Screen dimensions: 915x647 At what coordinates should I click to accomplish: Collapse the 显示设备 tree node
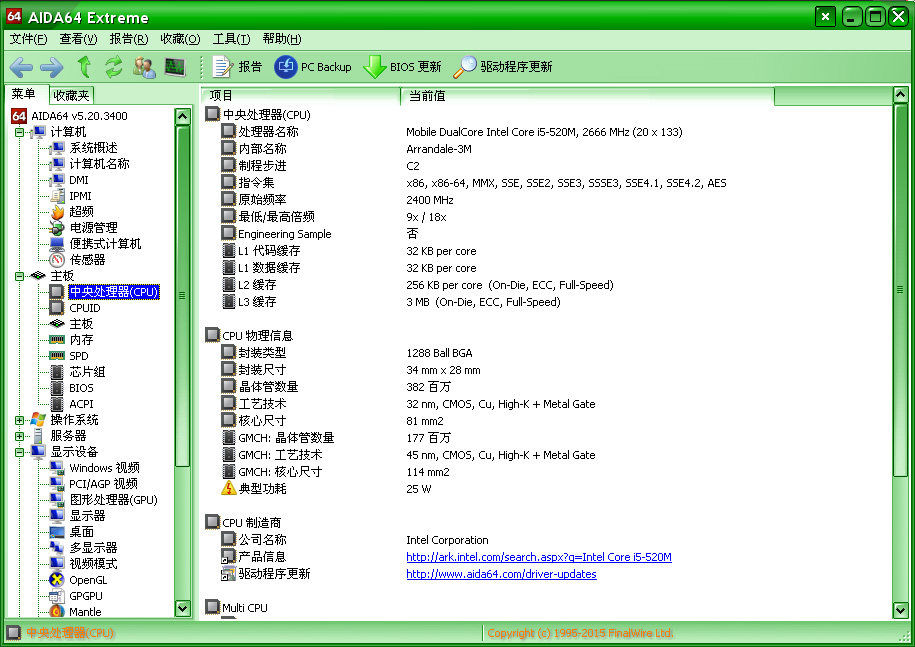click(19, 452)
